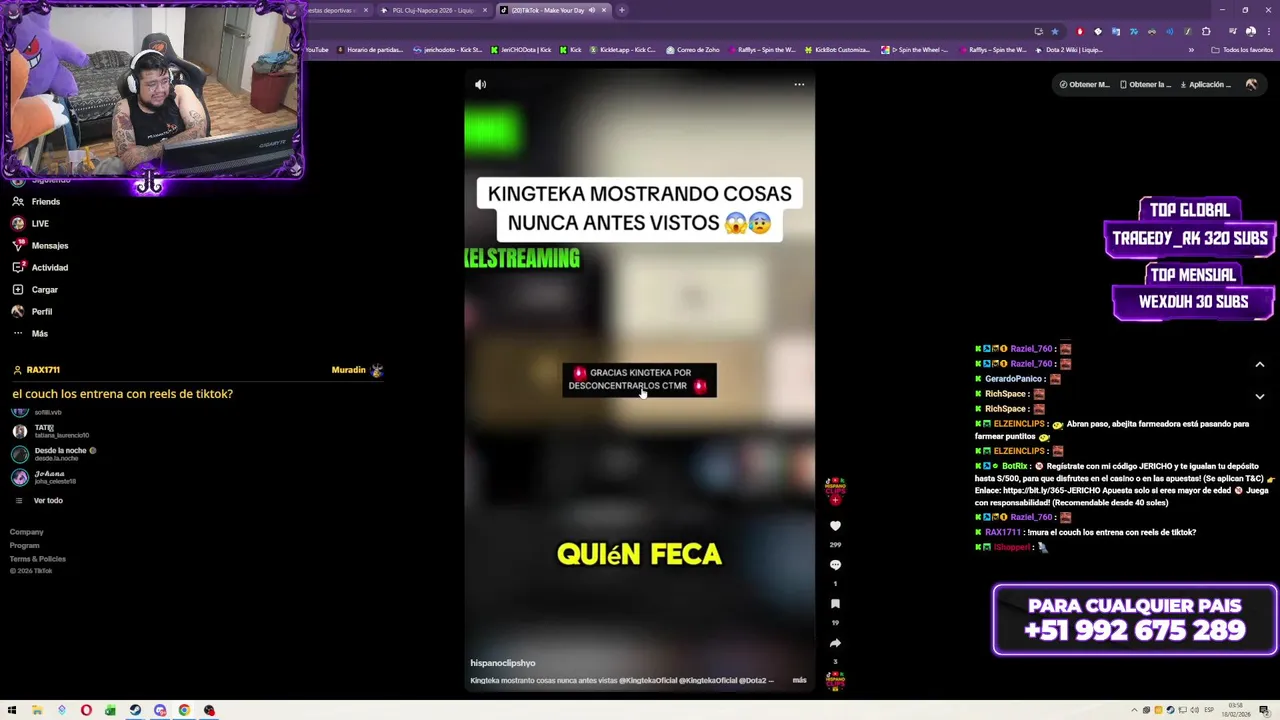This screenshot has height=720, width=1280.
Task: Close the TikTok Make Your Day tab
Action: coord(604,10)
